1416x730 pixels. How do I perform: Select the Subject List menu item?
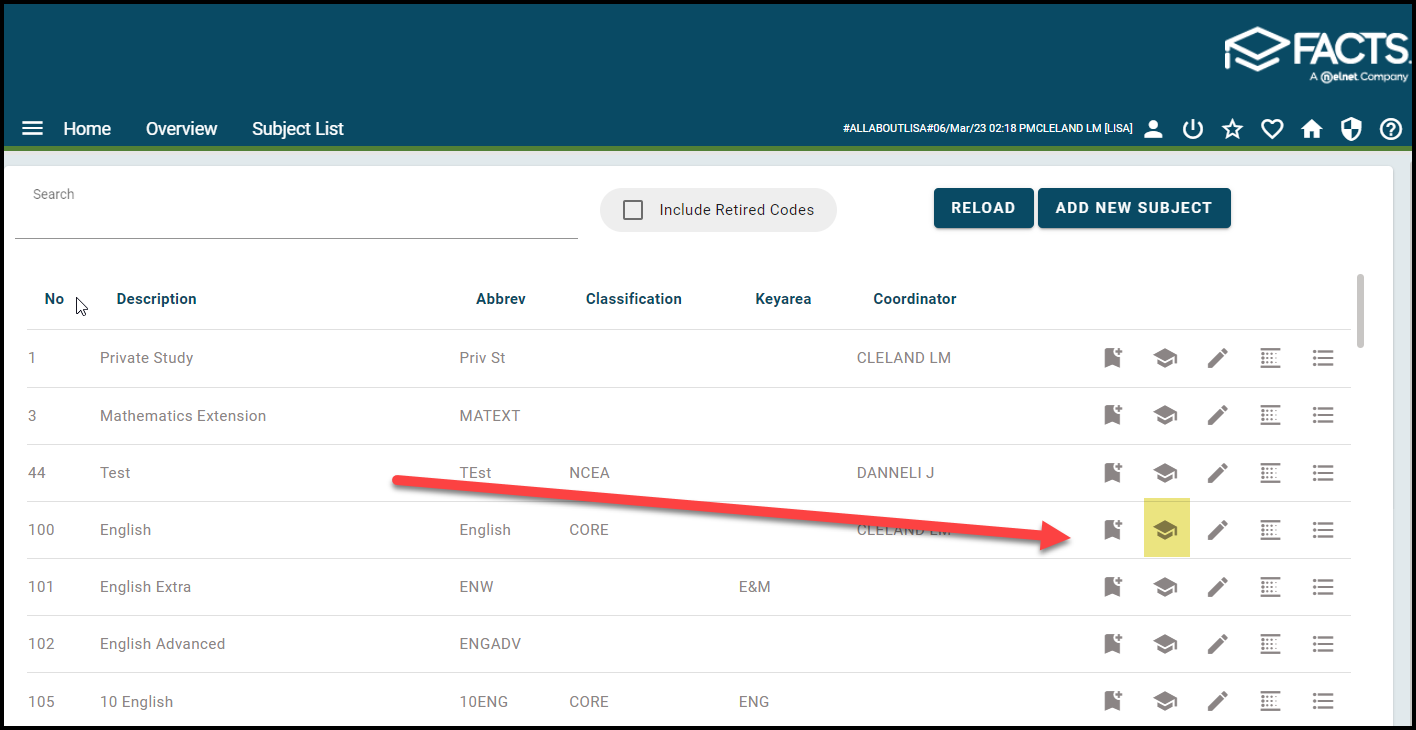coord(297,129)
